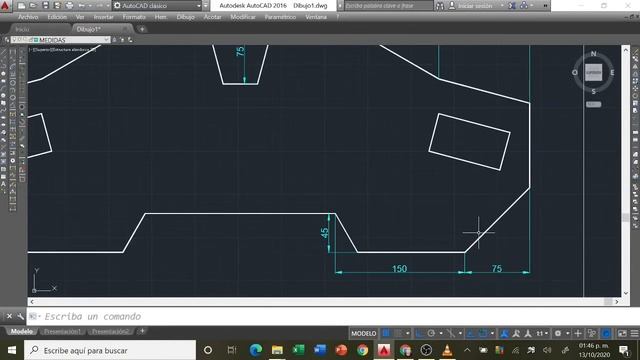Open the Paramétrico menu

point(280,17)
